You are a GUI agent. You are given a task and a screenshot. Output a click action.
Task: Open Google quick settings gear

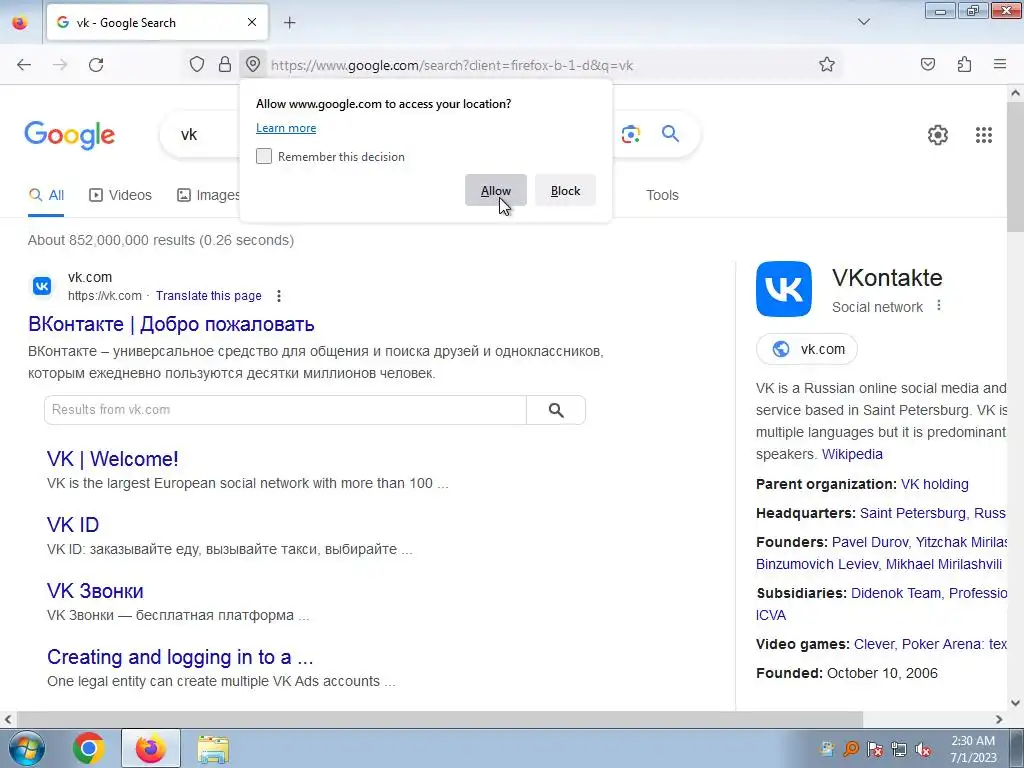tap(938, 135)
